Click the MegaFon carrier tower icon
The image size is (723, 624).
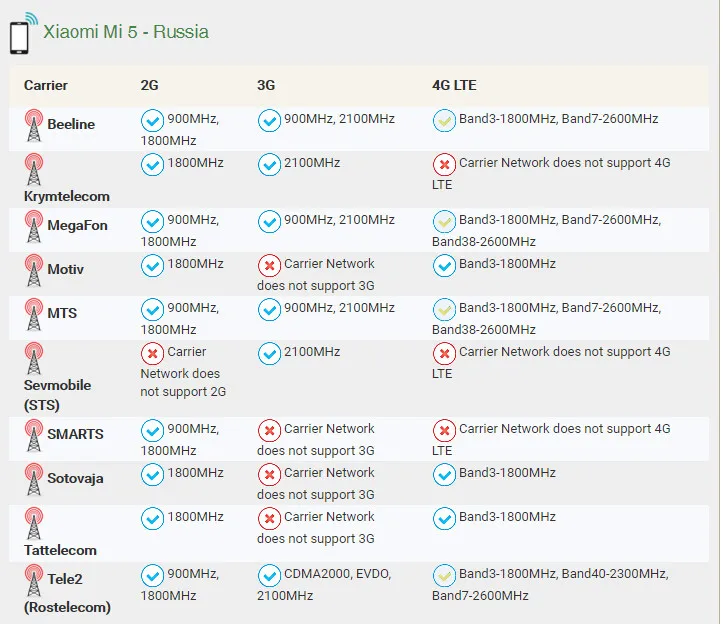point(34,226)
